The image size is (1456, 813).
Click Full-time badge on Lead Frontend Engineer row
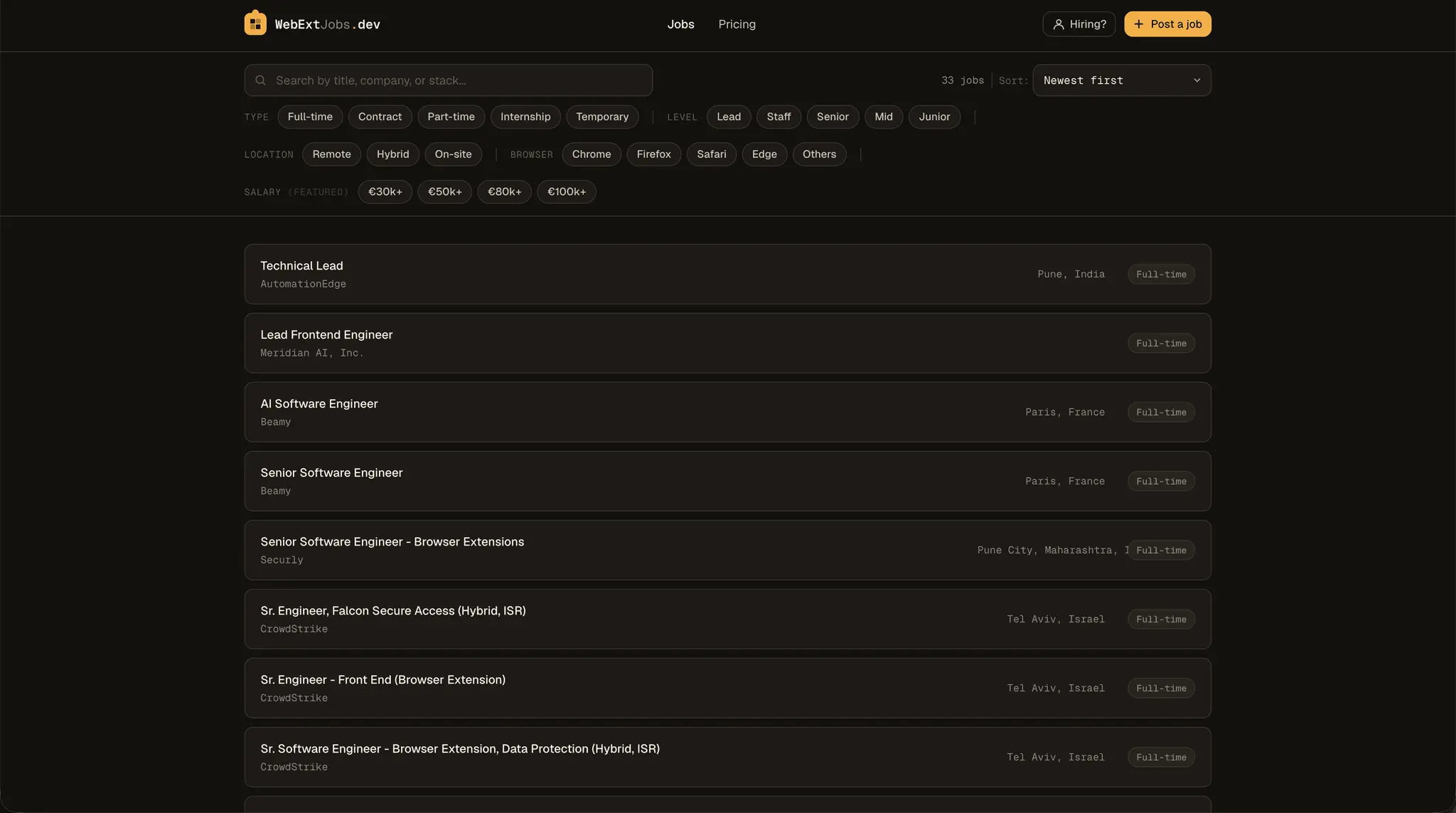[1161, 344]
